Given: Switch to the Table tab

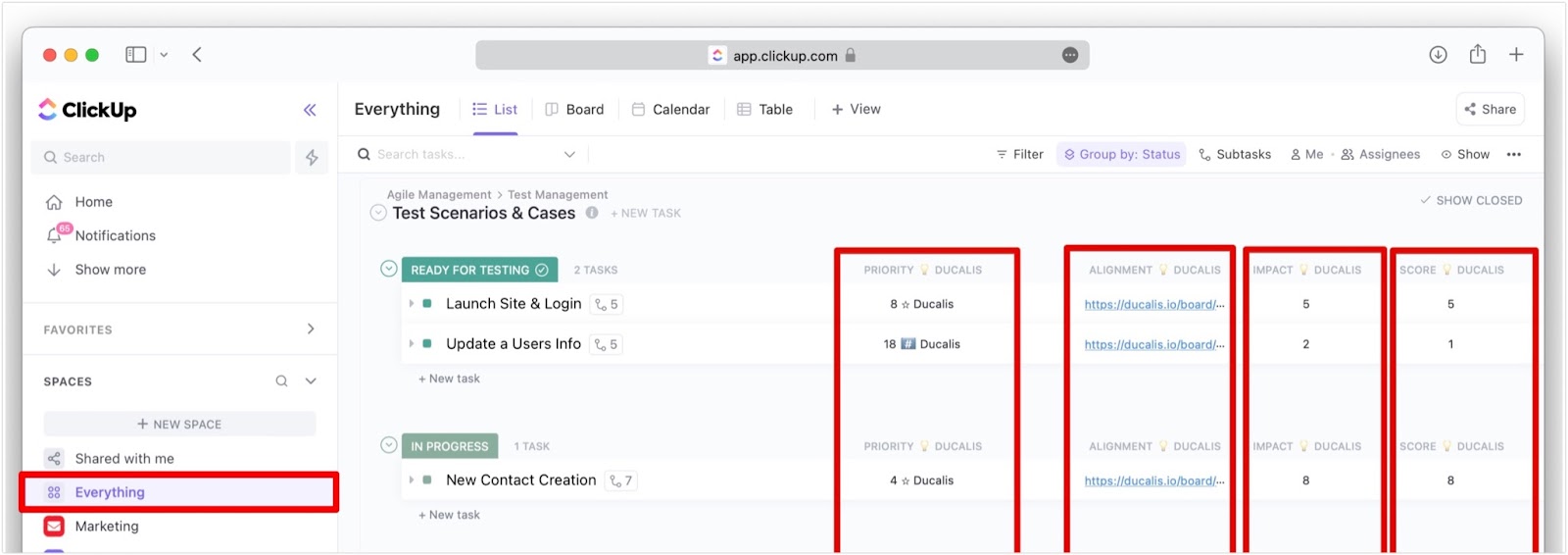Looking at the screenshot, I should 764,110.
